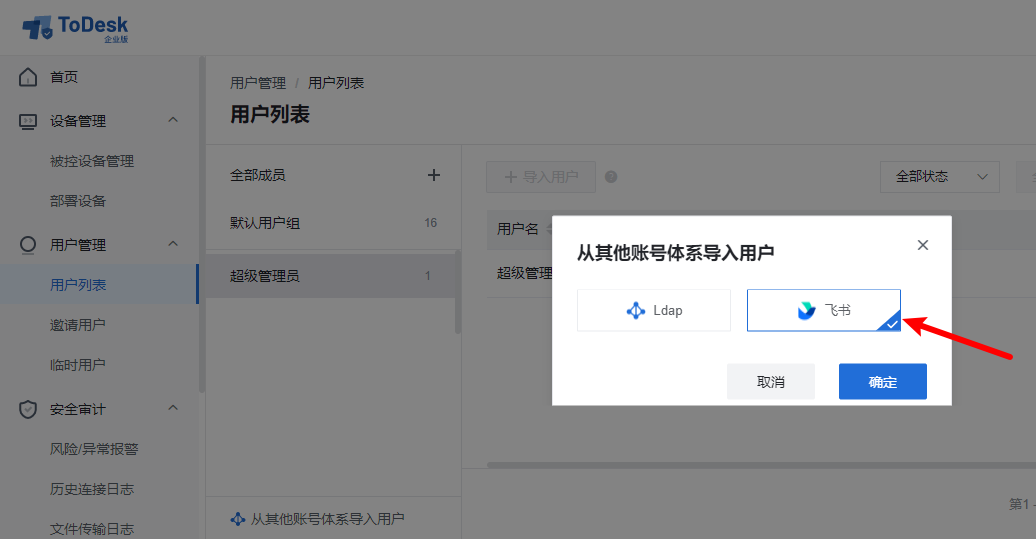This screenshot has height=539, width=1036.
Task: Click the sidebar vertical scrollbar
Action: coord(202,225)
